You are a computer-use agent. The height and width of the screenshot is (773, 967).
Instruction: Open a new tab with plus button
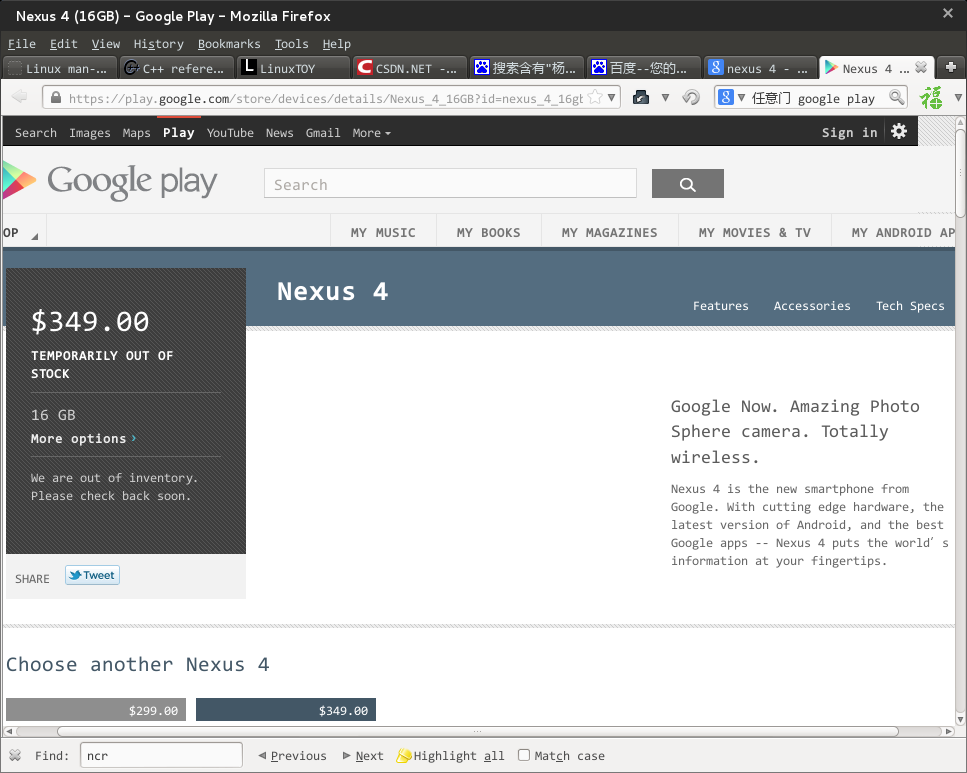pyautogui.click(x=950, y=67)
